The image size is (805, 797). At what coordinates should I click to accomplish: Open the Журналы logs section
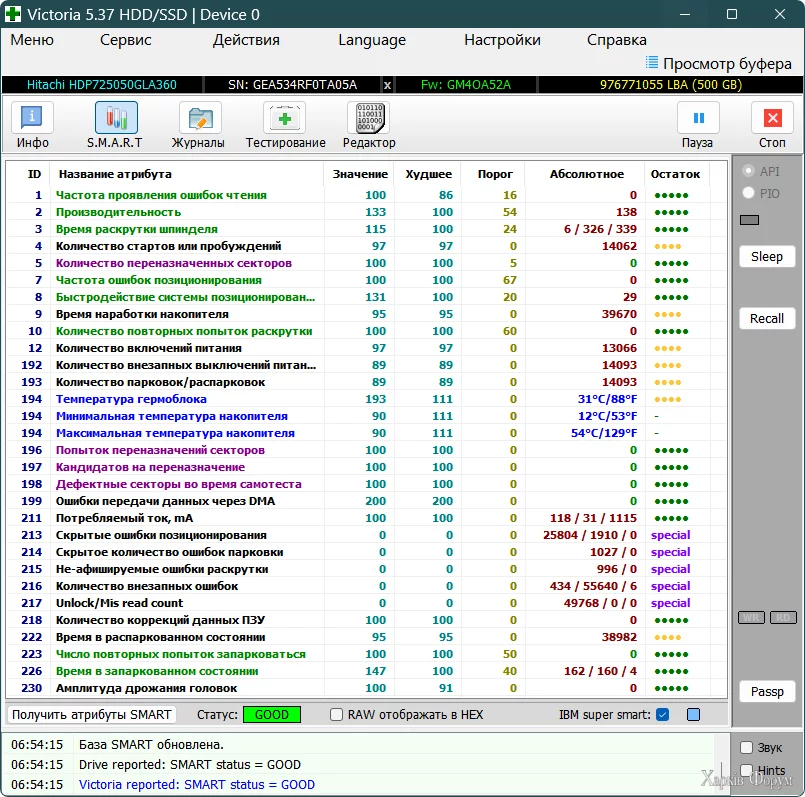coord(198,124)
